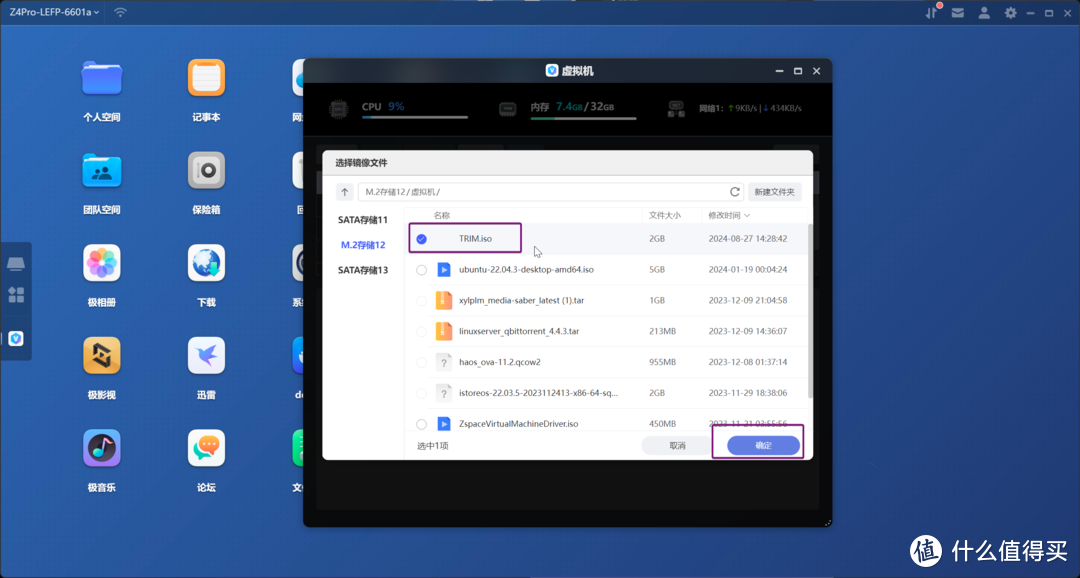
Task: Open the 个人空间 folder icon
Action: pos(101,78)
